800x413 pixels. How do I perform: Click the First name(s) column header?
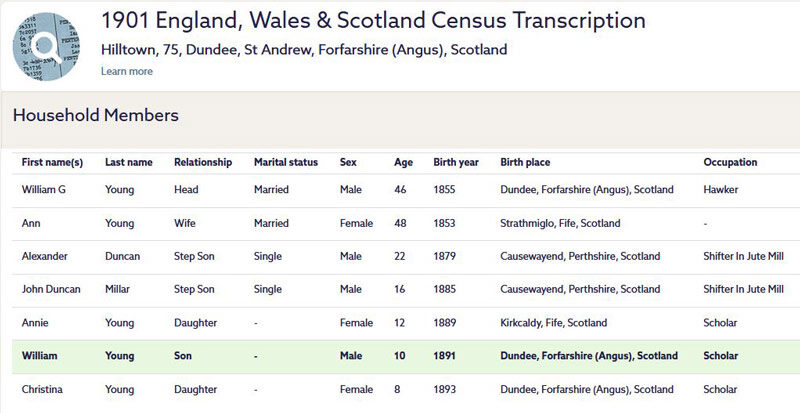52,162
